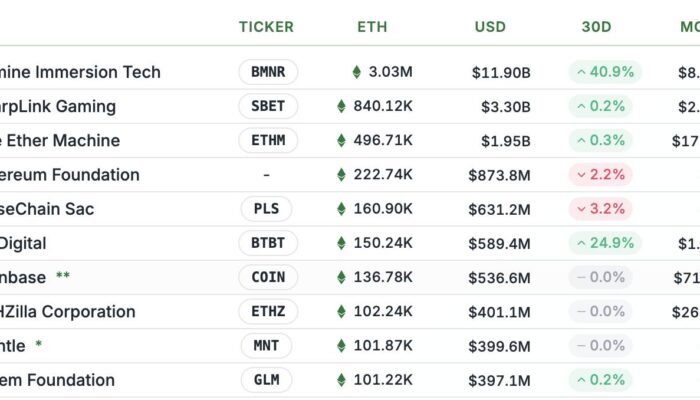Sort by the USD column header
The height and width of the screenshot is (400, 700).
[x=490, y=27]
